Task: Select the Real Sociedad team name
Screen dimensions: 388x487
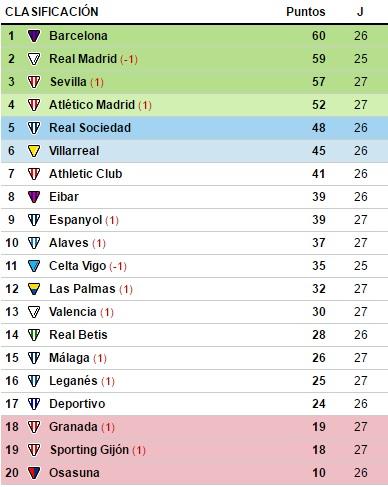Action: pyautogui.click(x=90, y=128)
